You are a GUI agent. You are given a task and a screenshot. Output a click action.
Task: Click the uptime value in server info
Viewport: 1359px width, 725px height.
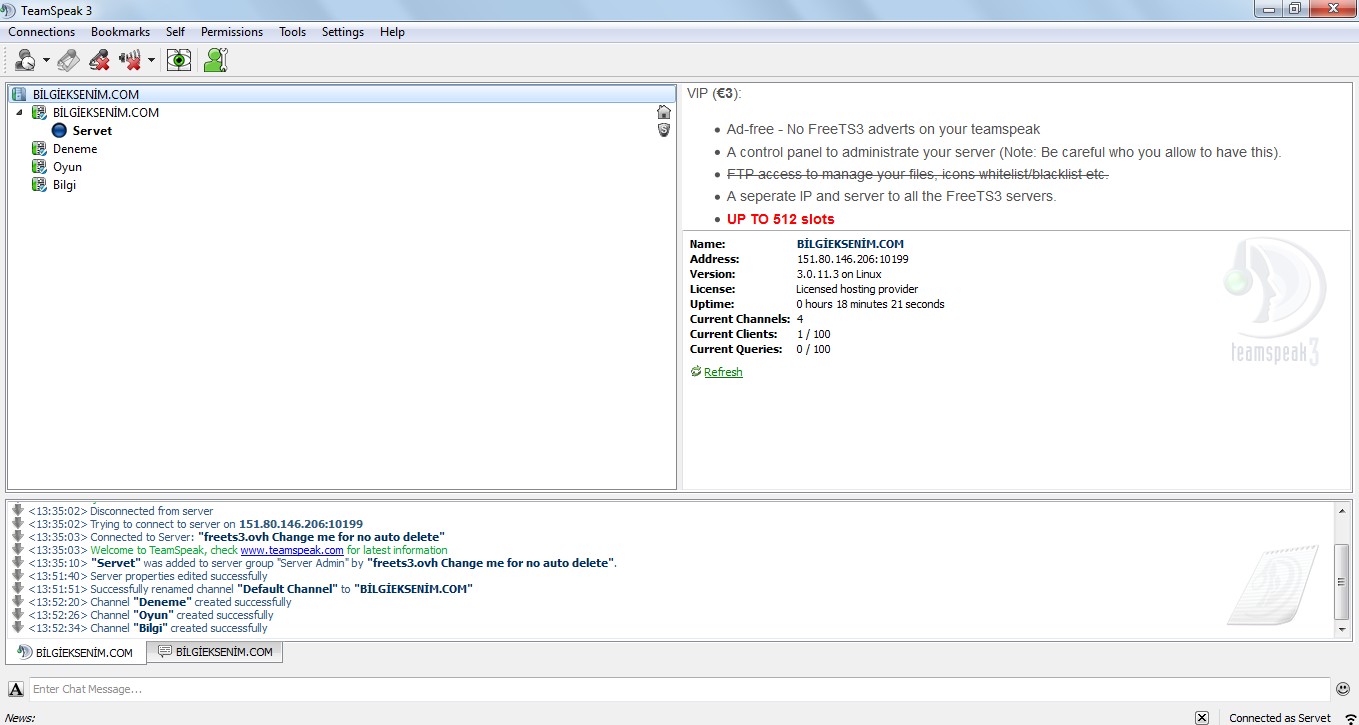pos(870,304)
